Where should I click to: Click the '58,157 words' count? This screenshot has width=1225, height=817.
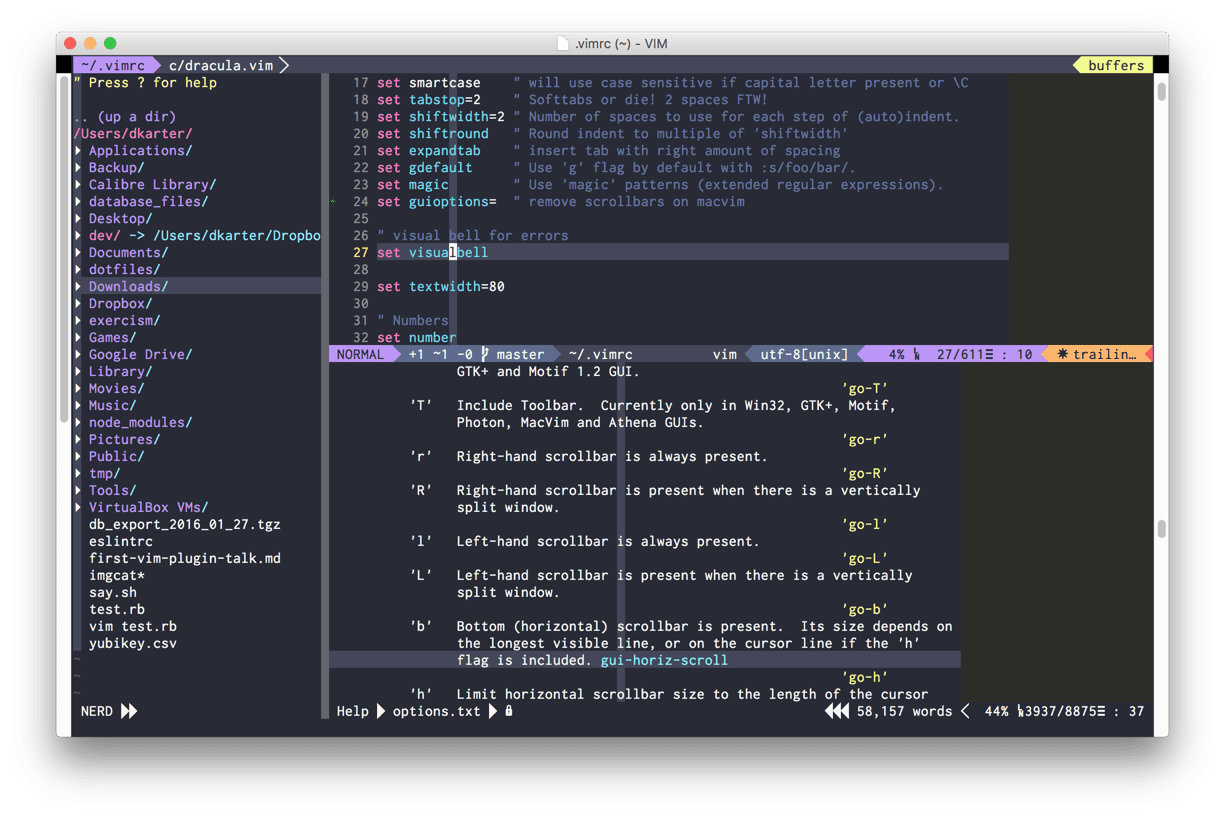904,712
